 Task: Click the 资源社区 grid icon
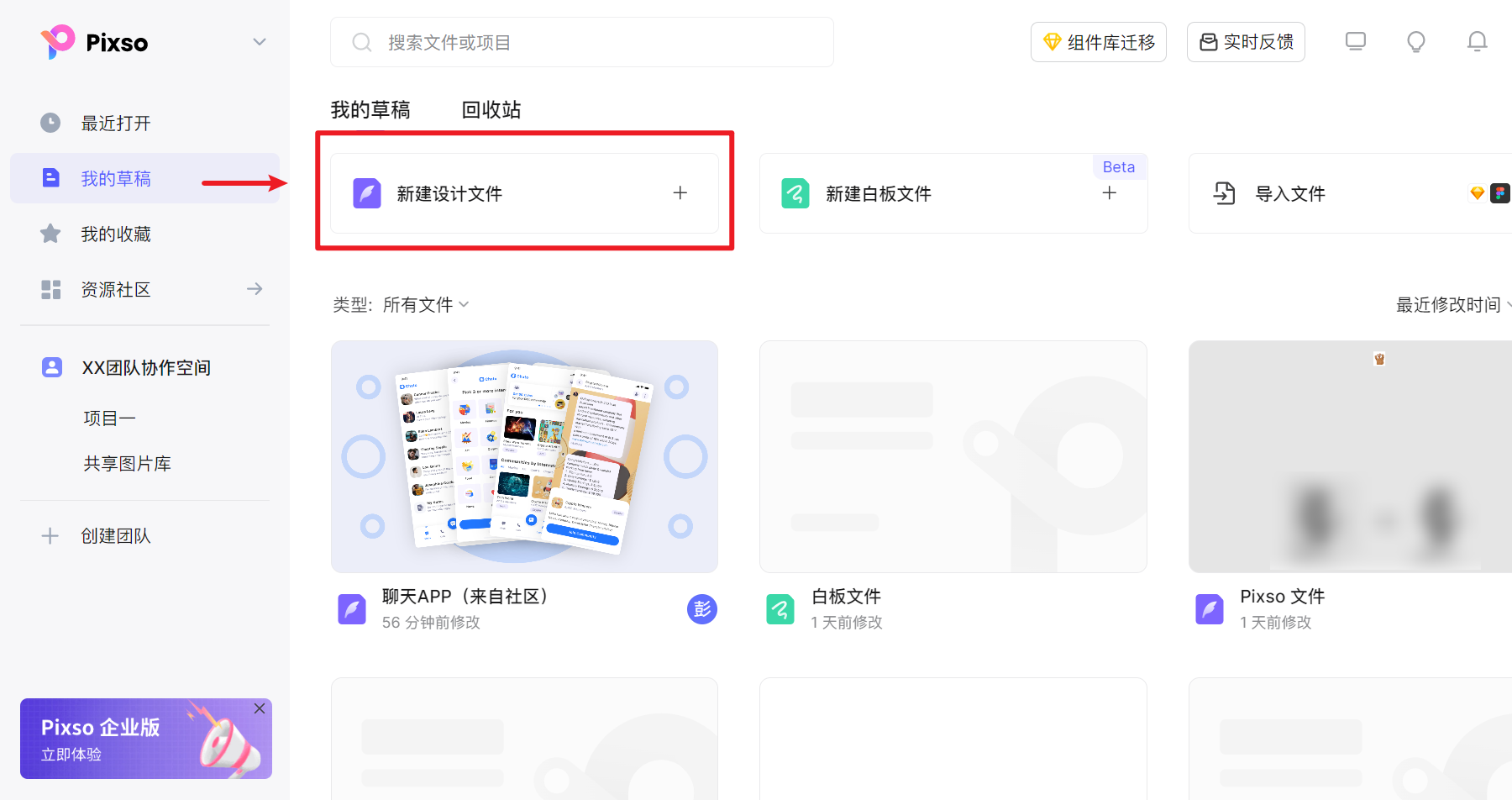[50, 289]
